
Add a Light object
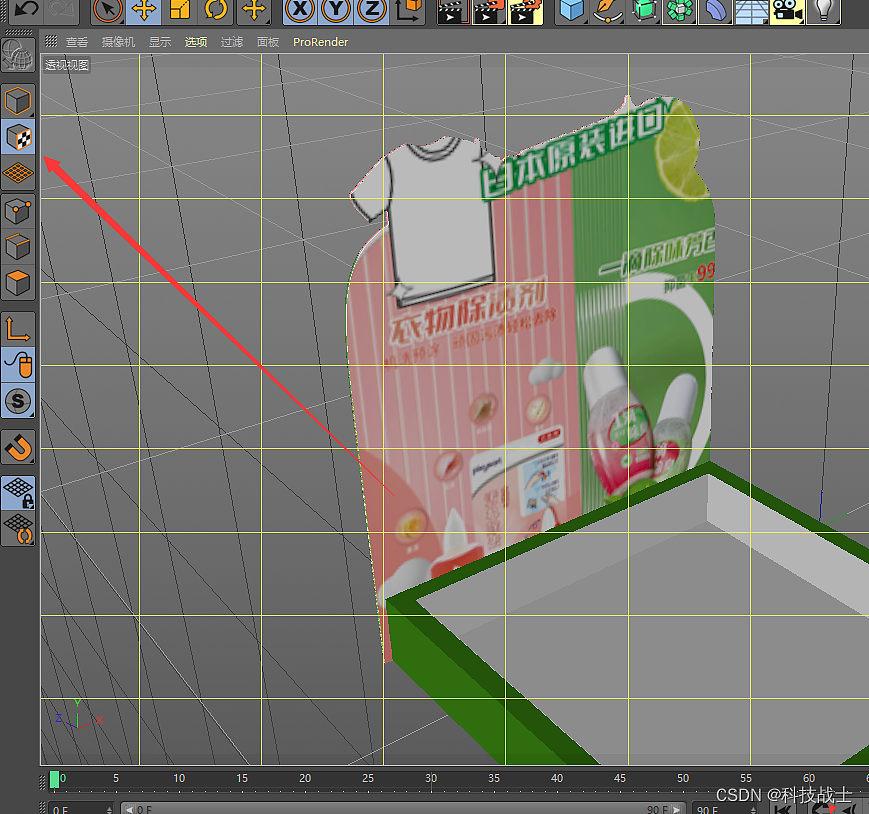(x=824, y=11)
